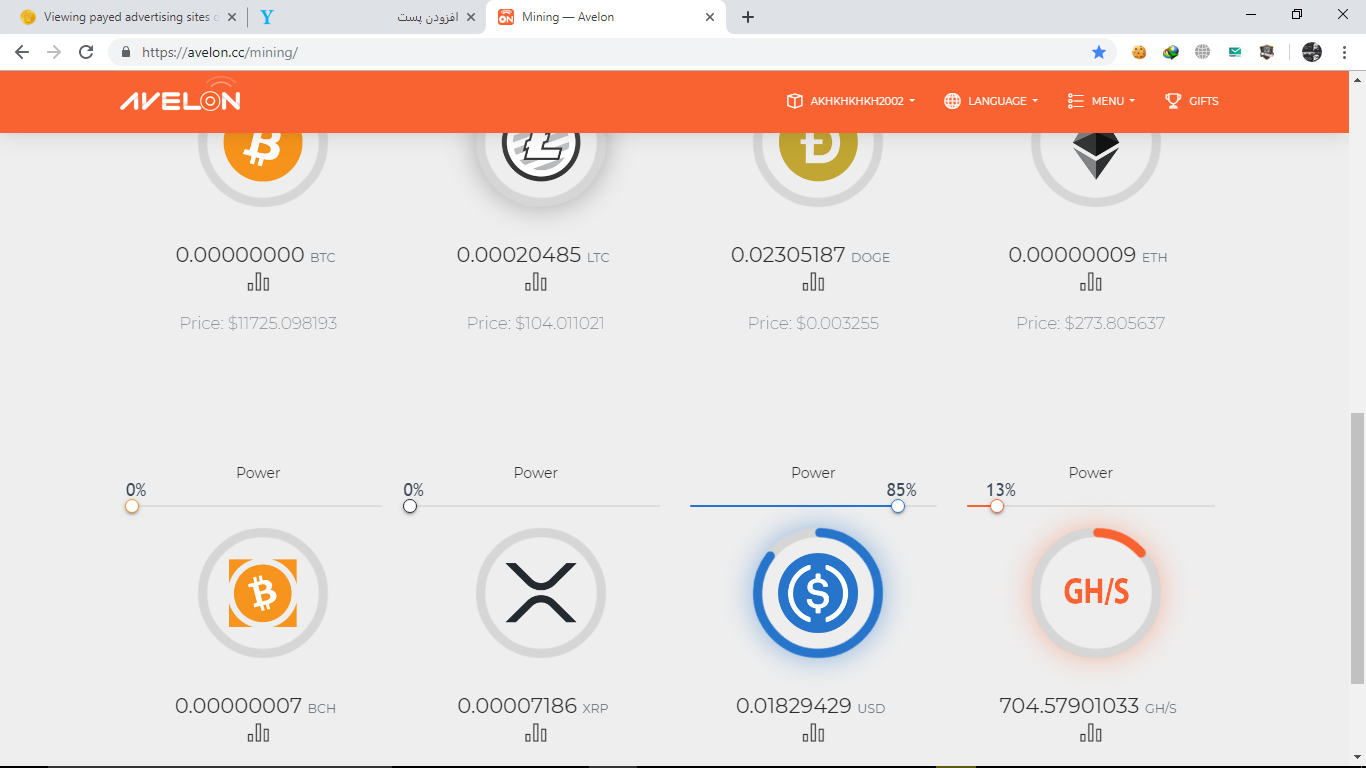Click the Bitcoin Cash coin icon
This screenshot has width=1366, height=768.
(263, 593)
